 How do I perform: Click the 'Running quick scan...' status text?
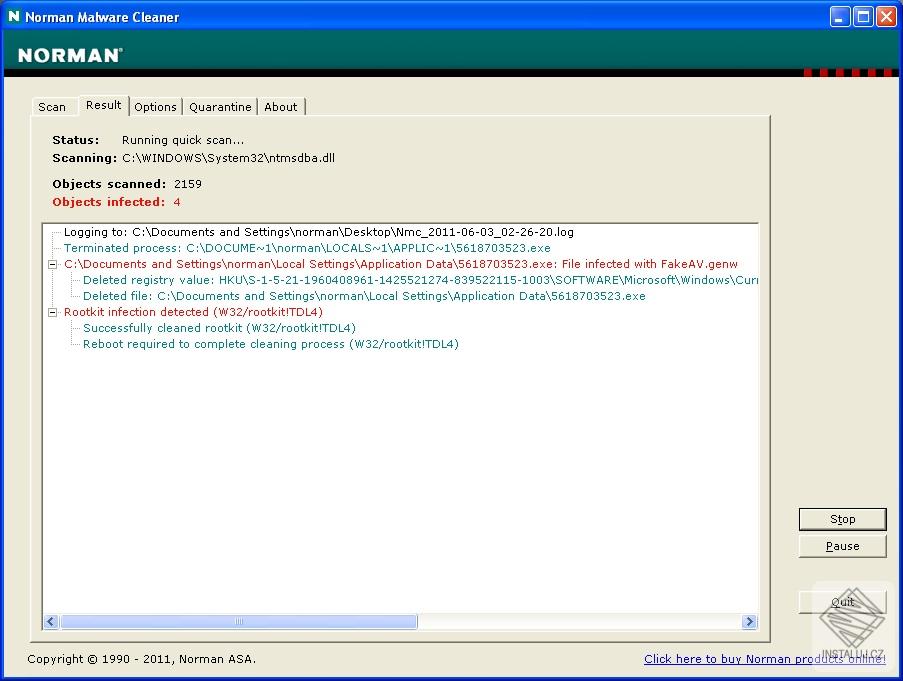click(x=183, y=140)
